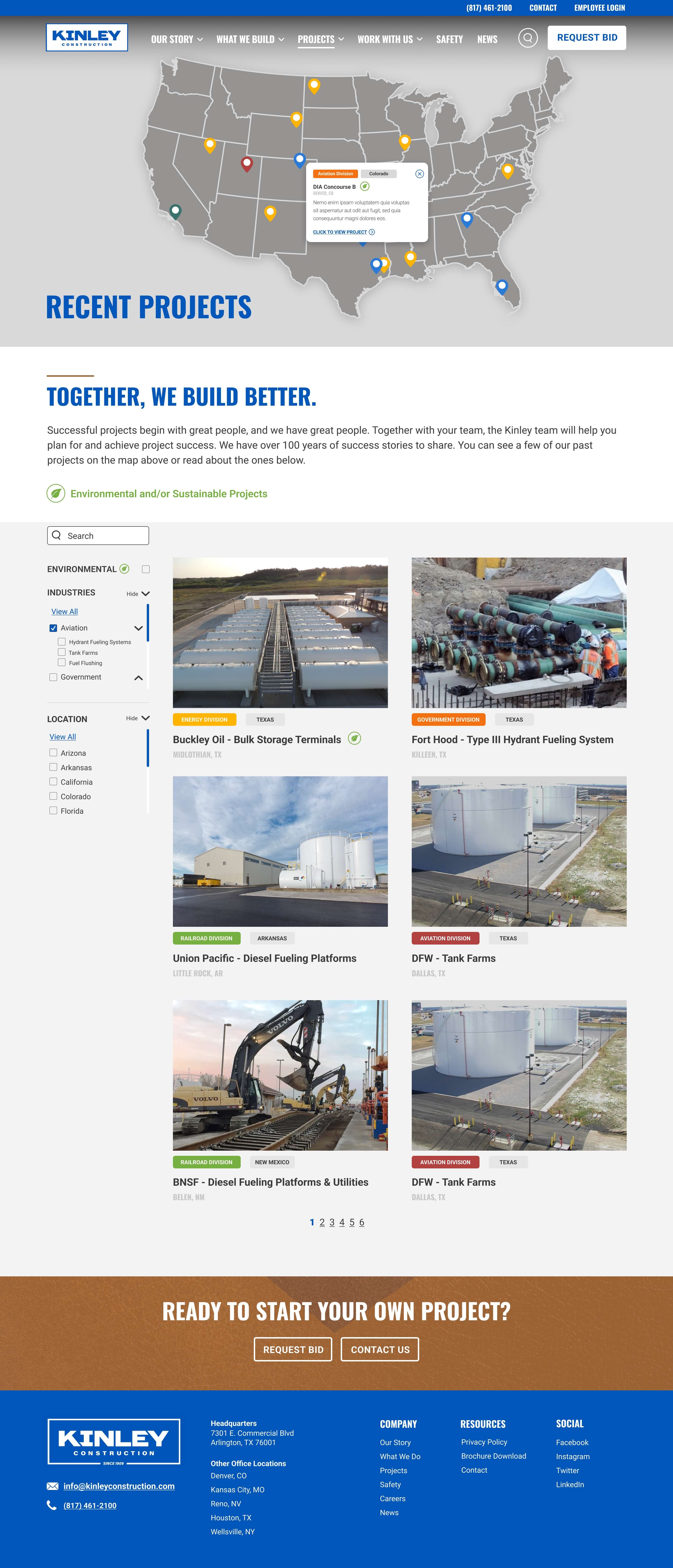Click the Kinley Construction header logo
Image resolution: width=673 pixels, height=1568 pixels.
click(87, 38)
